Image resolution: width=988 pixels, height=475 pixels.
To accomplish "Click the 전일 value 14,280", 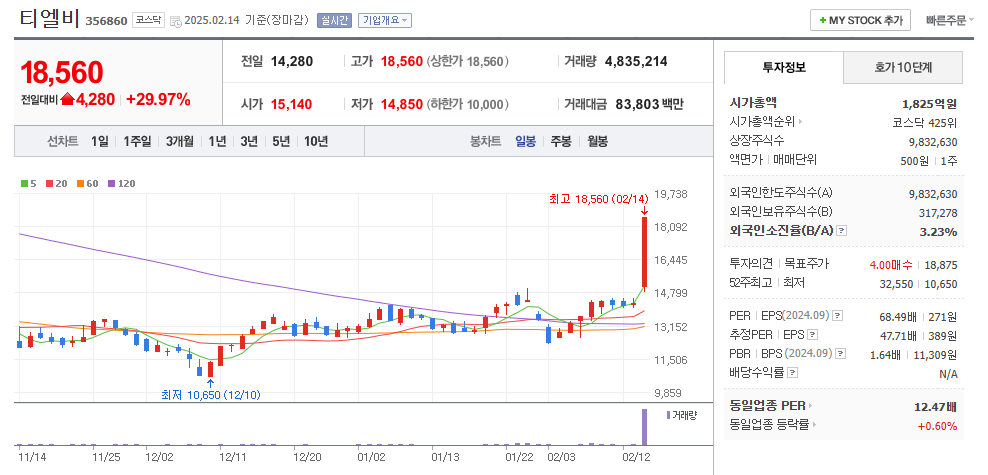I will [x=292, y=62].
